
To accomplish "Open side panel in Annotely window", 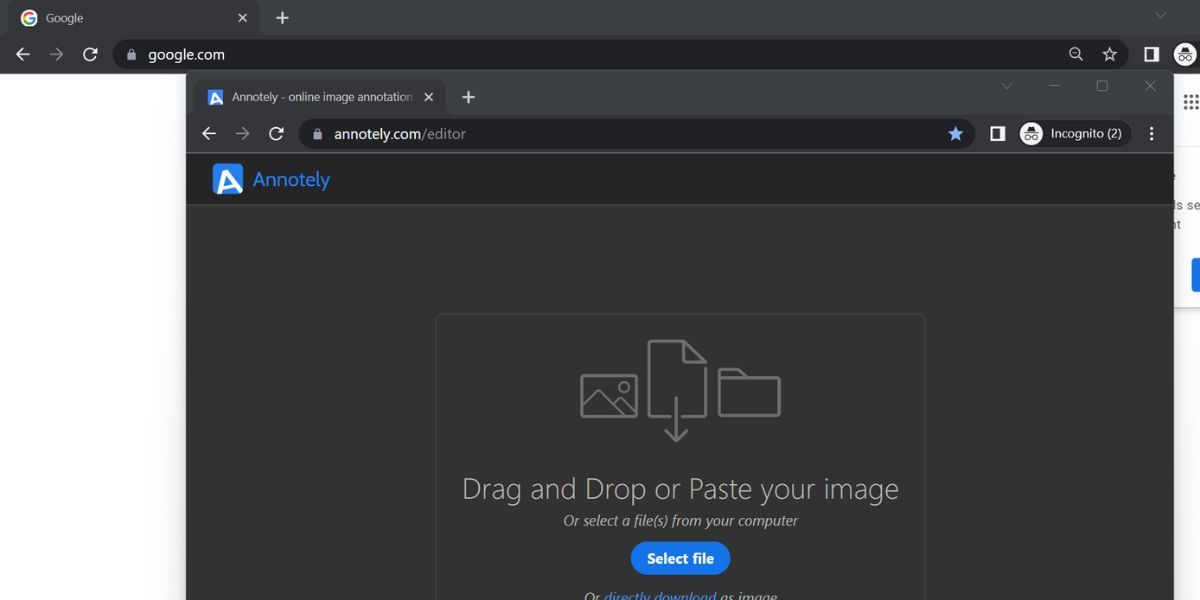I will point(997,134).
